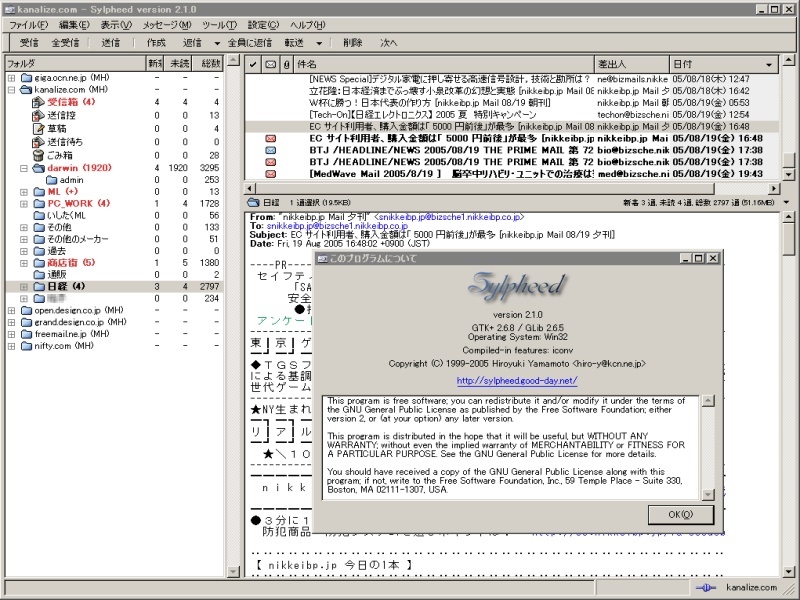Expand the ML folder tree
This screenshot has height=600, width=800.
[24, 192]
